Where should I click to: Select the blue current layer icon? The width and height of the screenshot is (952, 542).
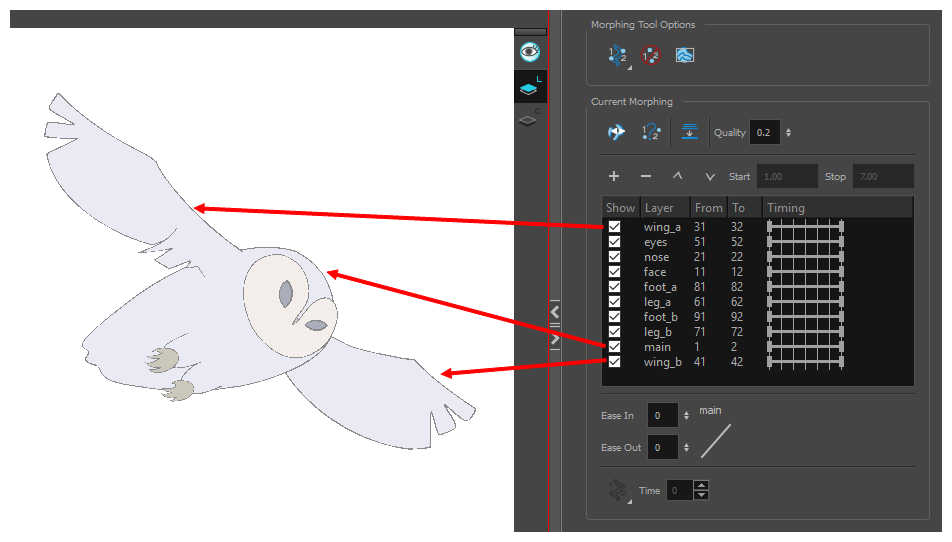pos(529,87)
